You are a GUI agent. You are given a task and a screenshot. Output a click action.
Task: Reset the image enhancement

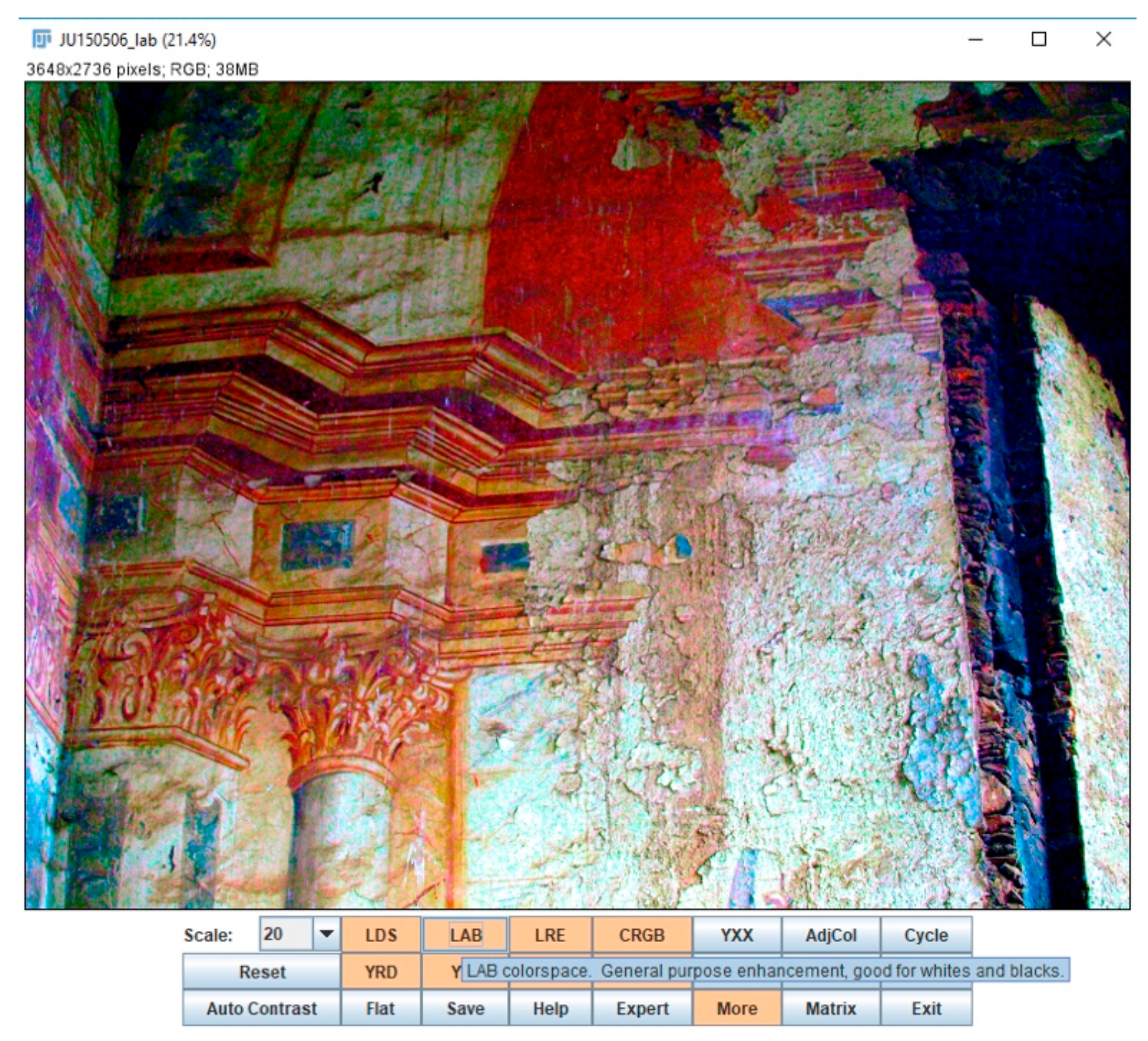[261, 972]
